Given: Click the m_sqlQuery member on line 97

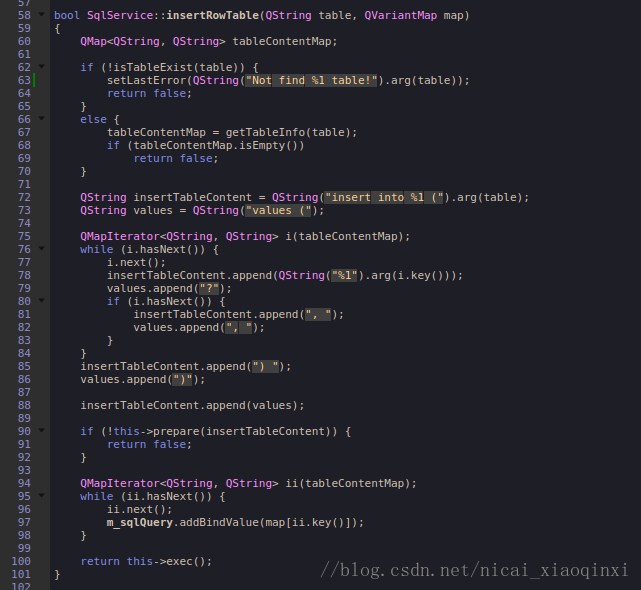Looking at the screenshot, I should tap(140, 523).
